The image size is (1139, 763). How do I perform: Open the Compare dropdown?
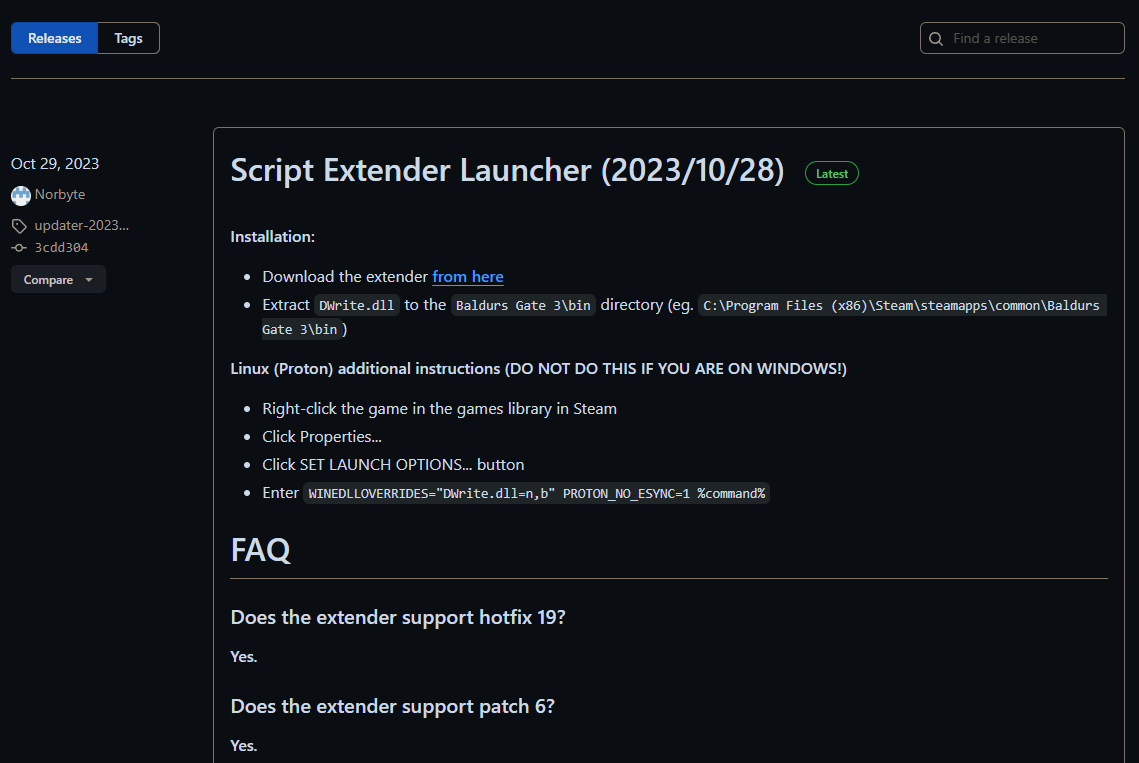57,279
